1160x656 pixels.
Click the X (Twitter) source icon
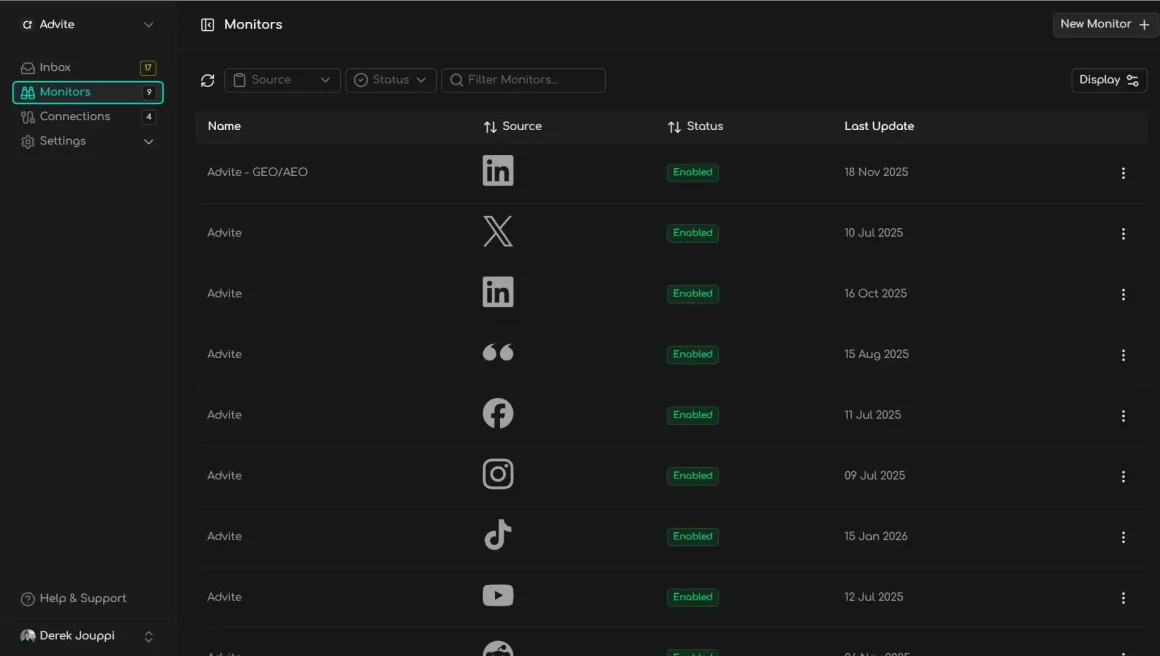[498, 231]
